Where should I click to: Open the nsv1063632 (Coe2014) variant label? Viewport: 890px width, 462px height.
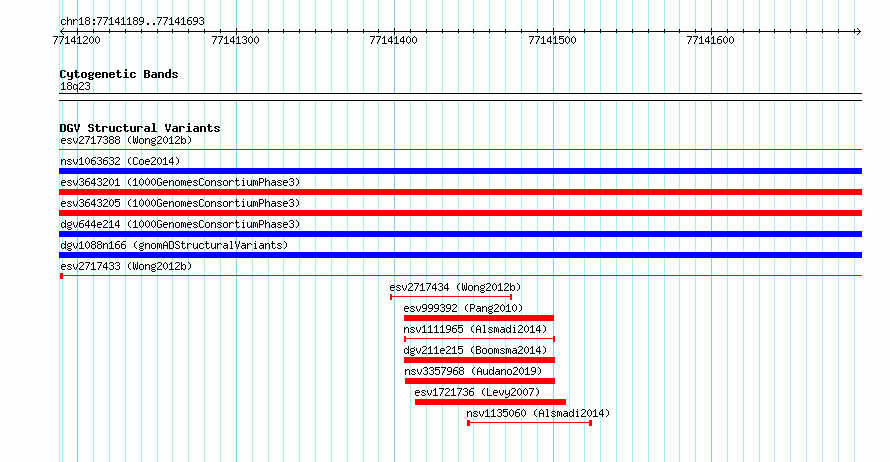tap(120, 161)
